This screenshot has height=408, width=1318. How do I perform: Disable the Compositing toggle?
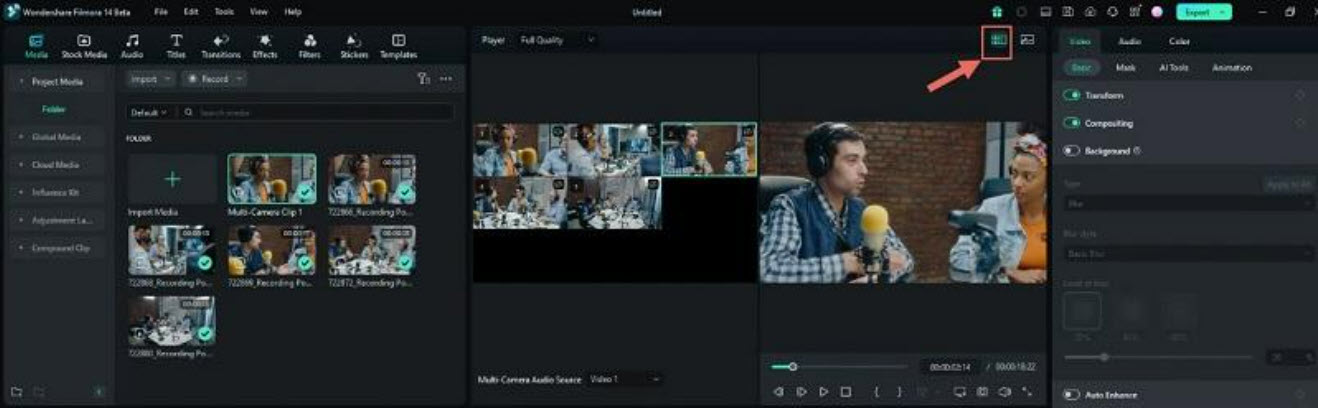pos(1072,123)
